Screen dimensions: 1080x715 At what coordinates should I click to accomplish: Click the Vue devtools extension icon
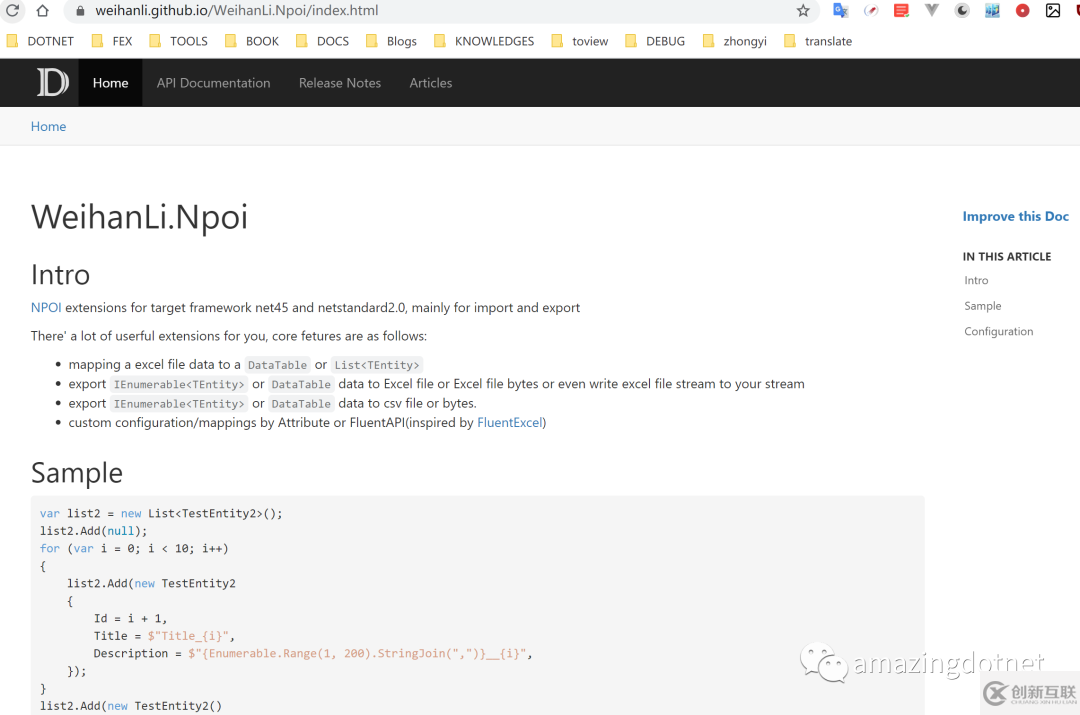(932, 11)
